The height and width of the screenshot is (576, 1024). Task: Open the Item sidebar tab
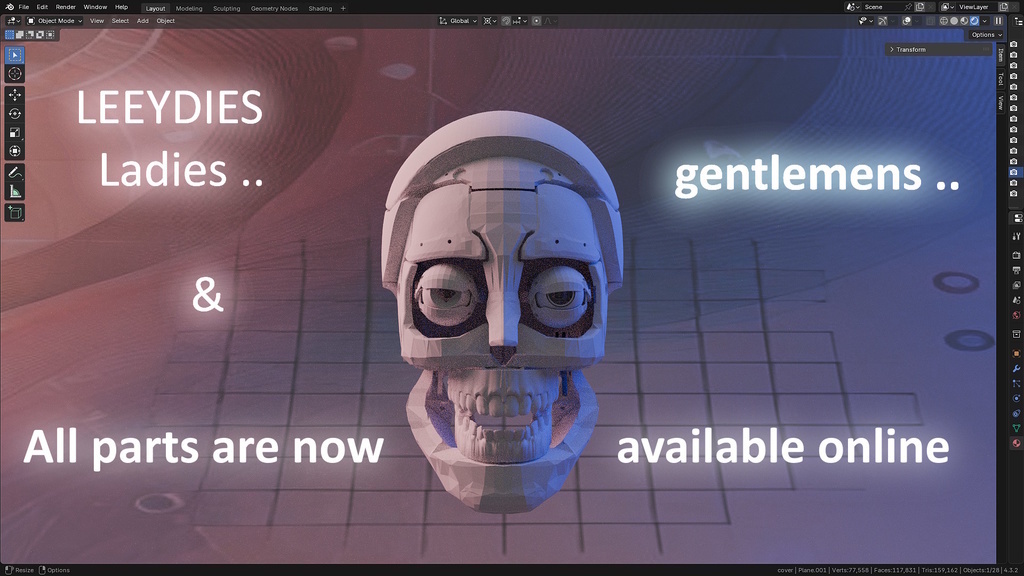pyautogui.click(x=1000, y=55)
